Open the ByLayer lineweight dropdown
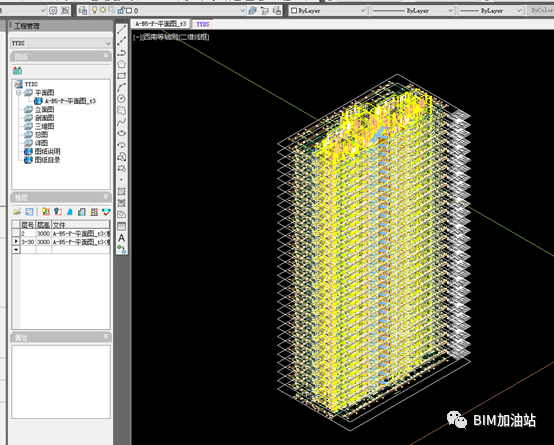554x445 pixels. coord(519,11)
